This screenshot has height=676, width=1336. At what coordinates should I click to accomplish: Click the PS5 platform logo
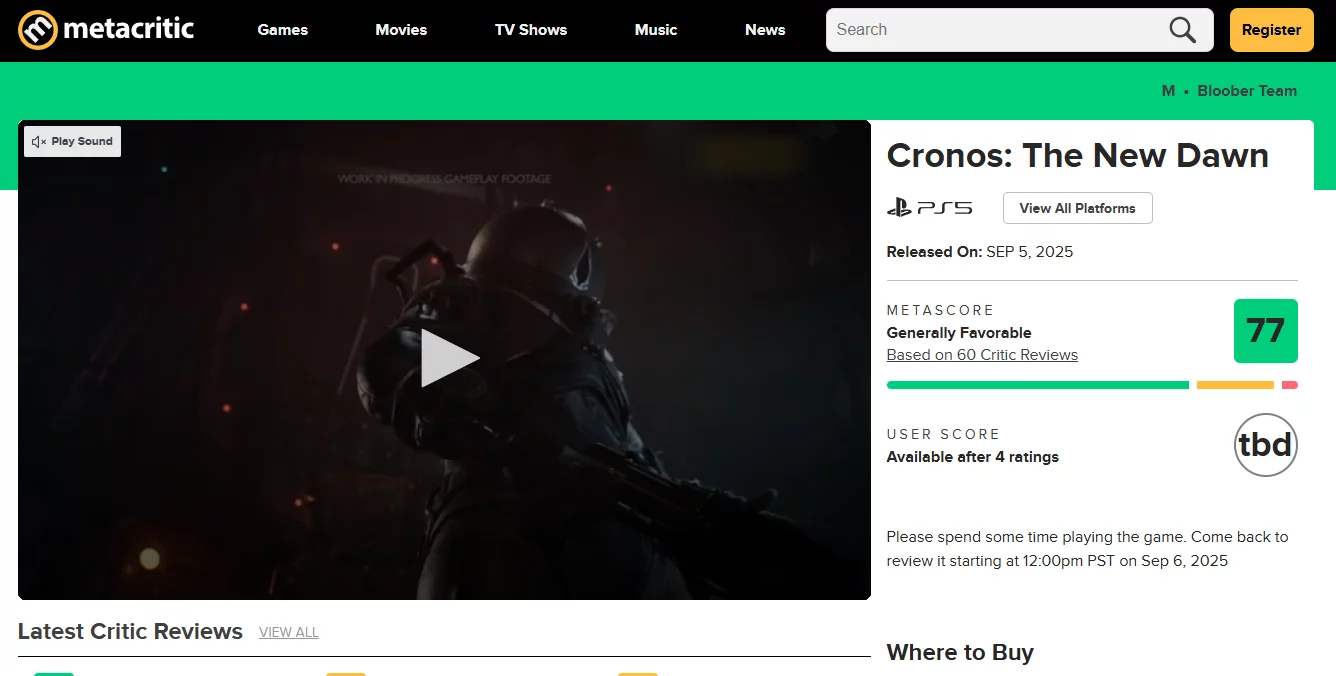(x=929, y=208)
